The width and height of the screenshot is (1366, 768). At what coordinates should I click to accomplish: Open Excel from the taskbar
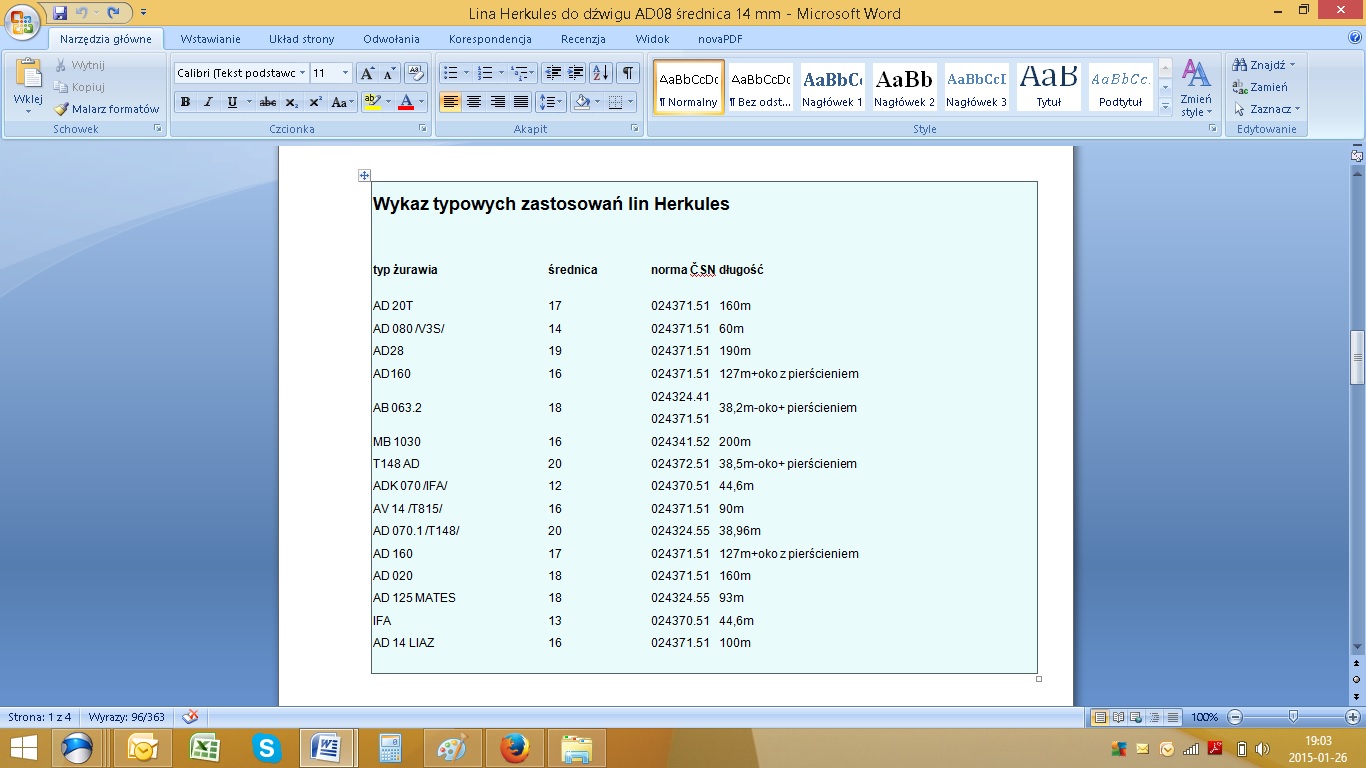click(x=205, y=748)
